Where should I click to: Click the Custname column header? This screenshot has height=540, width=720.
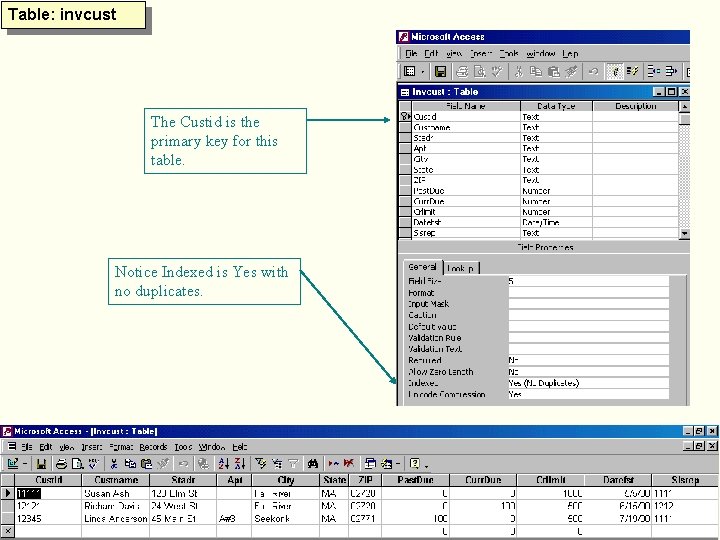click(116, 480)
